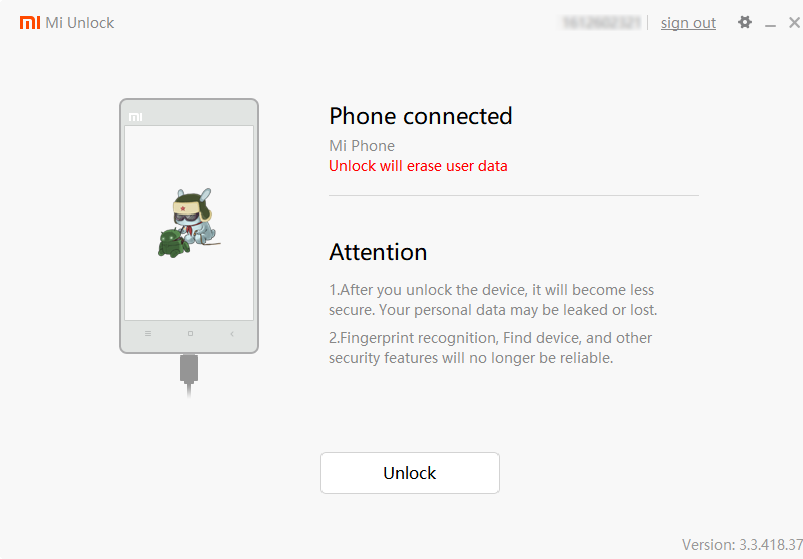803x559 pixels.
Task: Click the Unlock button
Action: pyautogui.click(x=410, y=473)
